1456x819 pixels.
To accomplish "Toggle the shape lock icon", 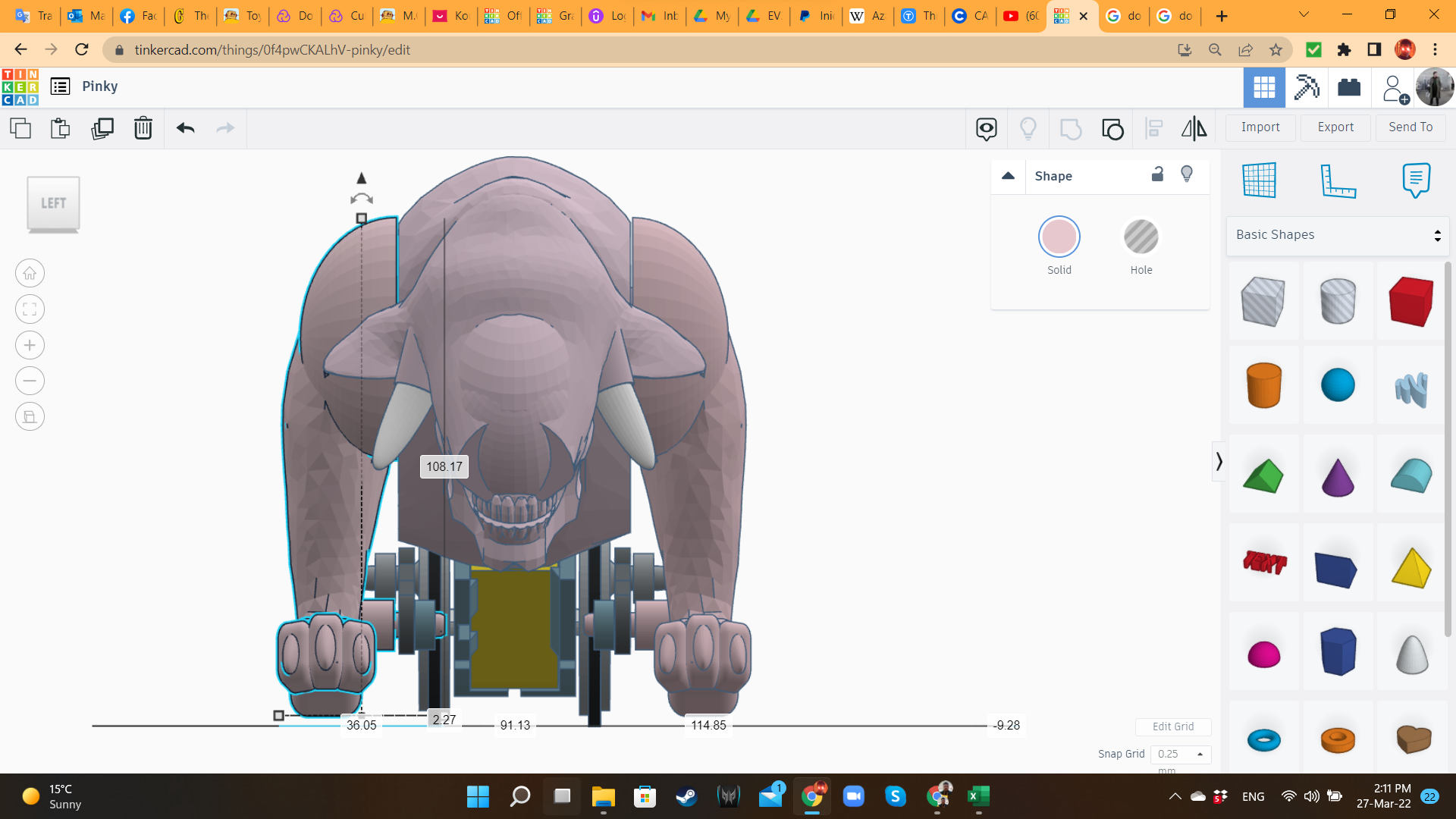I will pos(1157,174).
